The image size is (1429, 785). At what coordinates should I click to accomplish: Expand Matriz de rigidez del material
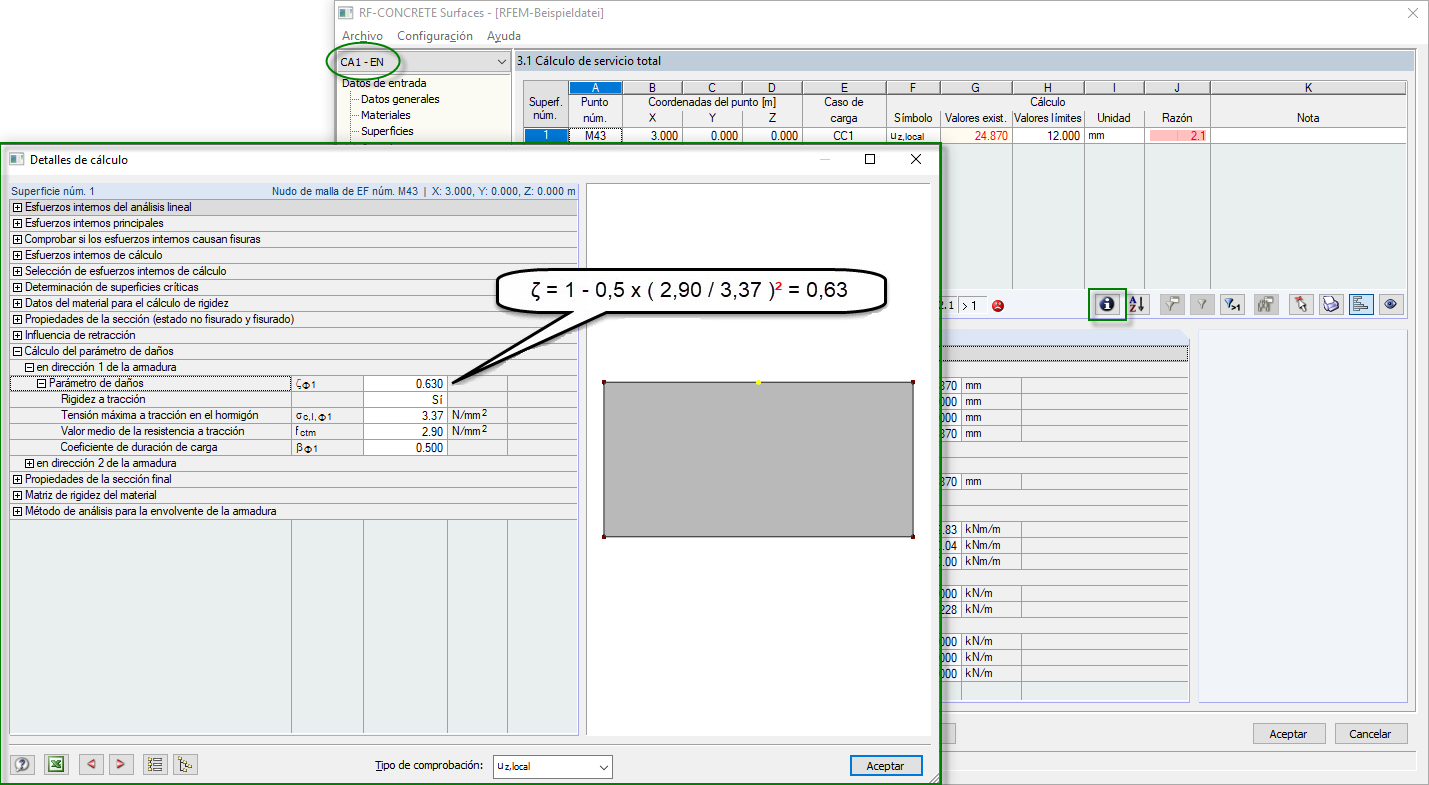pos(17,495)
